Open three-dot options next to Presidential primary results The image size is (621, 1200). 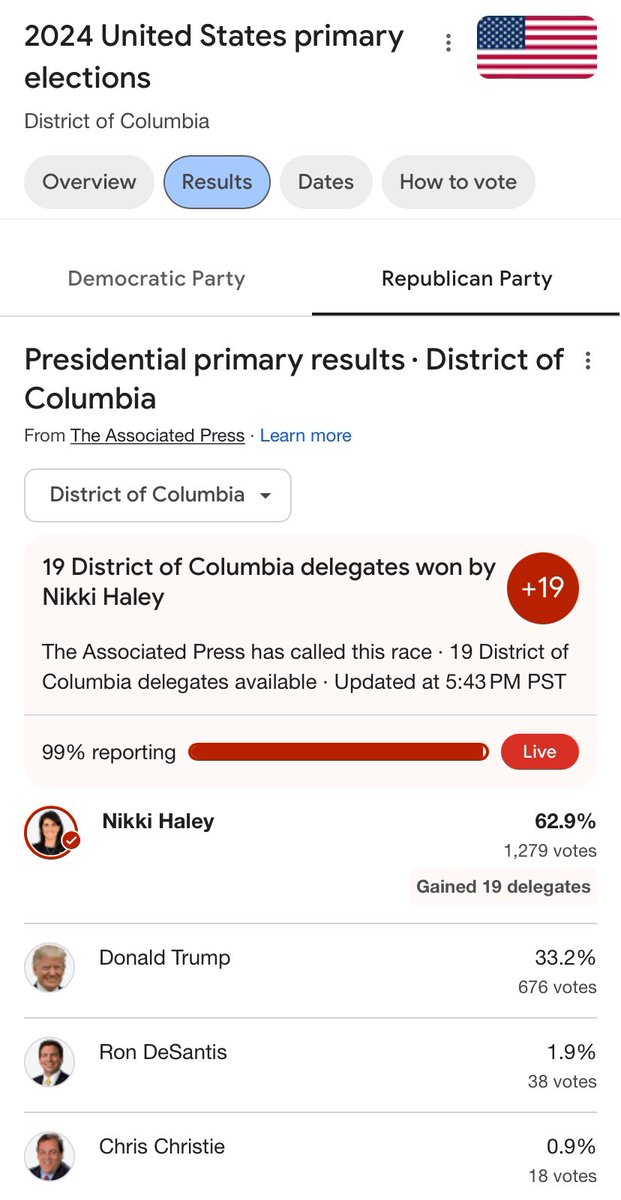tap(588, 360)
